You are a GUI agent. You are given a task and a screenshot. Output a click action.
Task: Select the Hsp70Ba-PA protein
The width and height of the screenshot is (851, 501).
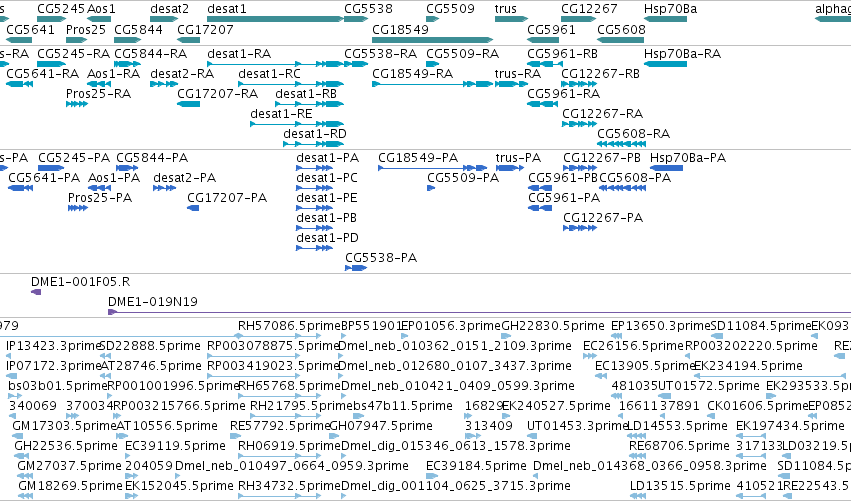688,158
